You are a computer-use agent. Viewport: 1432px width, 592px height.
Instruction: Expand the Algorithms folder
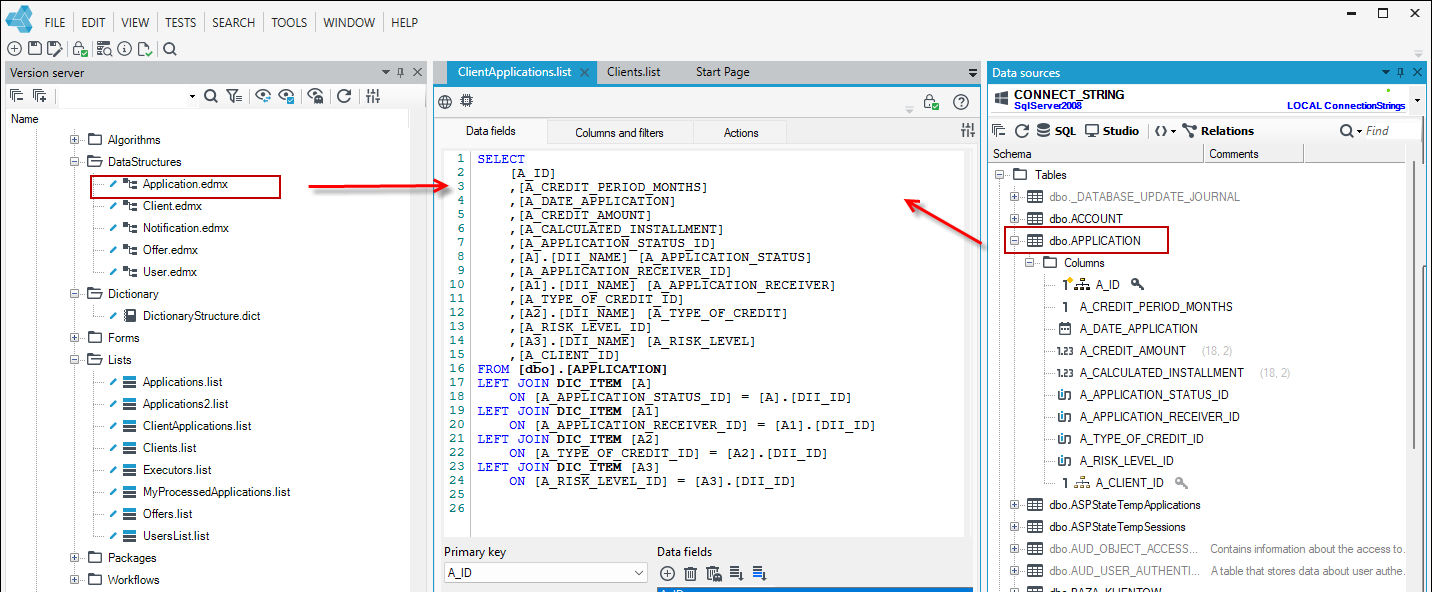(x=75, y=140)
